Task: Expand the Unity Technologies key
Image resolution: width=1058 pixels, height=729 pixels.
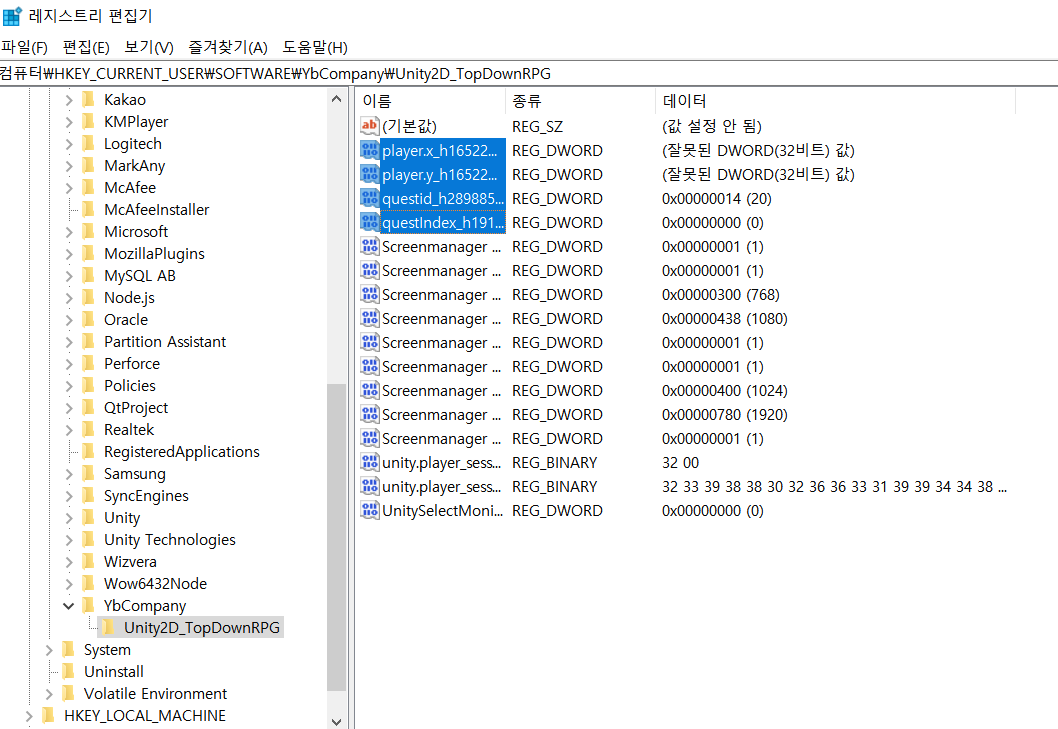Action: click(x=69, y=540)
